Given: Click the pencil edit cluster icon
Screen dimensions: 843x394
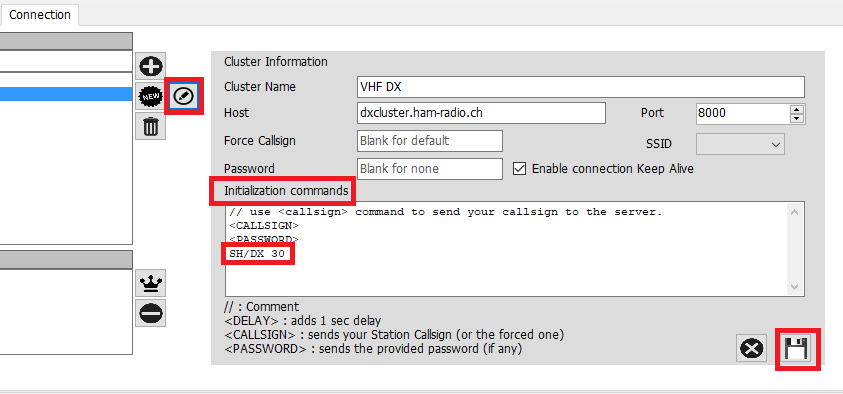Looking at the screenshot, I should [184, 97].
